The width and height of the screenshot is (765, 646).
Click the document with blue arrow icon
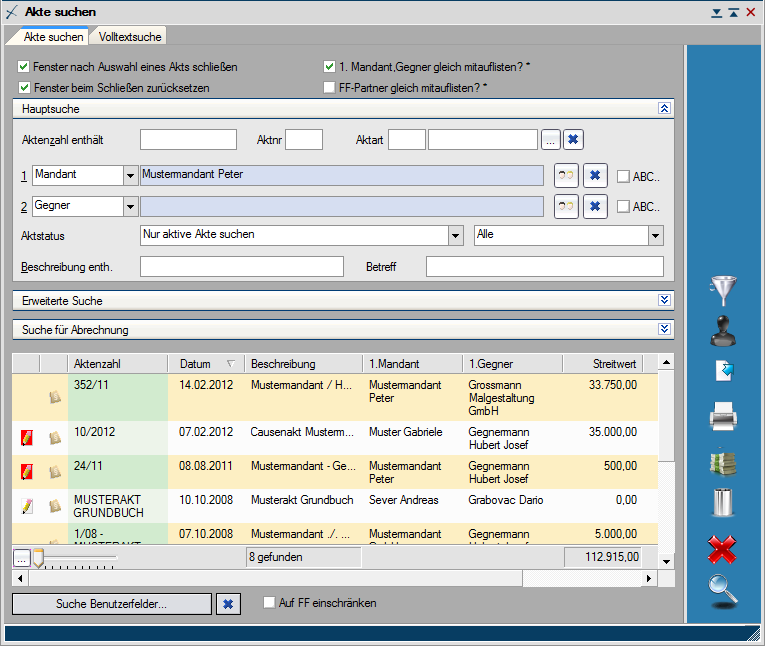(x=722, y=372)
